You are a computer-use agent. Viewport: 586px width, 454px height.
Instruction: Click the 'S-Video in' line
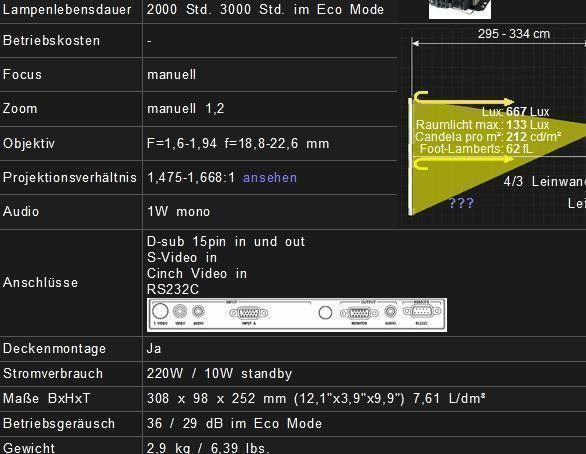[182, 257]
